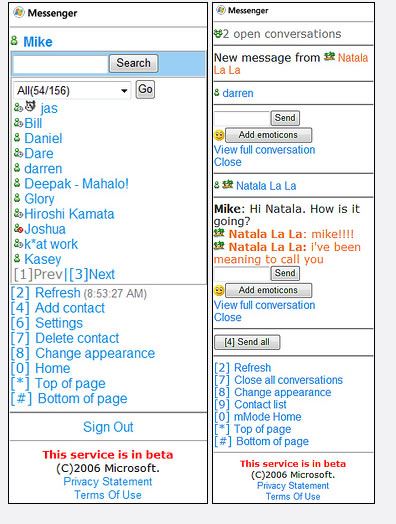Click the status icon beside Kasey
The height and width of the screenshot is (524, 396).
click(17, 258)
